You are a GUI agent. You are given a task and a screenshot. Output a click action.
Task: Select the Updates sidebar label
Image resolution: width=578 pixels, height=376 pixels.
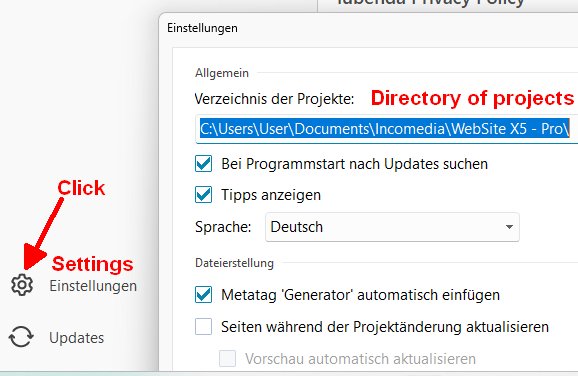click(x=77, y=338)
